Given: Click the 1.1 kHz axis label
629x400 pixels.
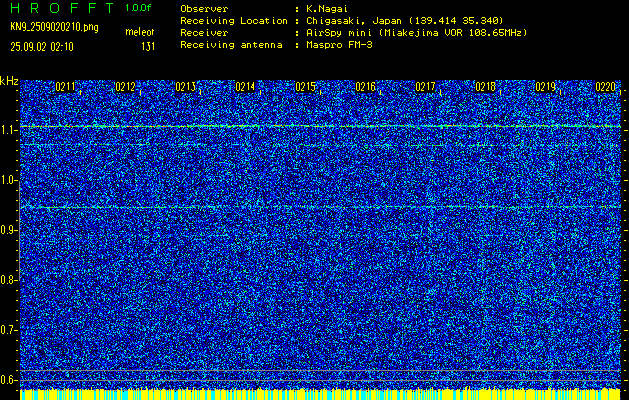Looking at the screenshot, I should pyautogui.click(x=8, y=130).
